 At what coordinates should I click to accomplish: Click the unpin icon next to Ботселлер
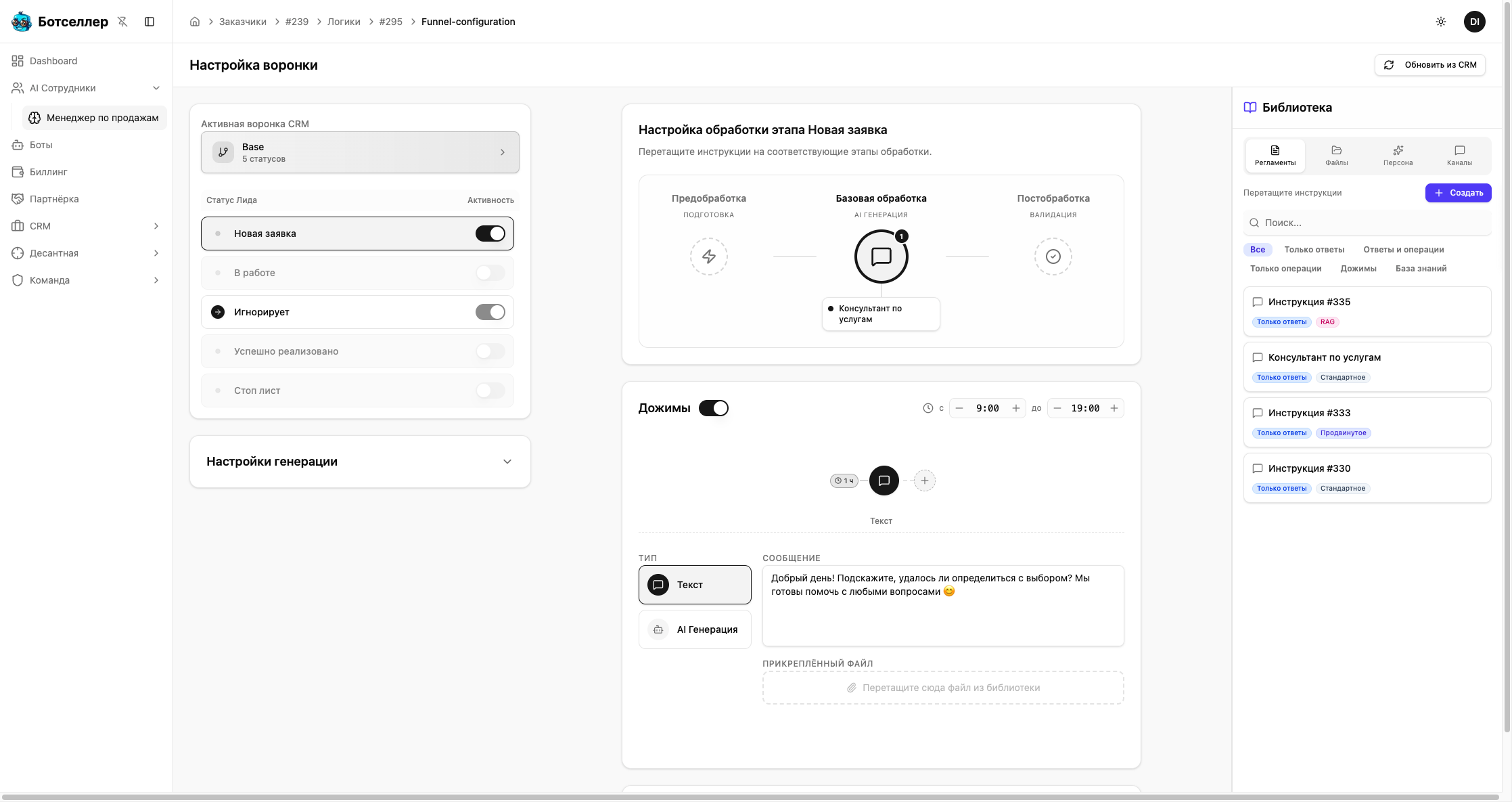(x=122, y=22)
